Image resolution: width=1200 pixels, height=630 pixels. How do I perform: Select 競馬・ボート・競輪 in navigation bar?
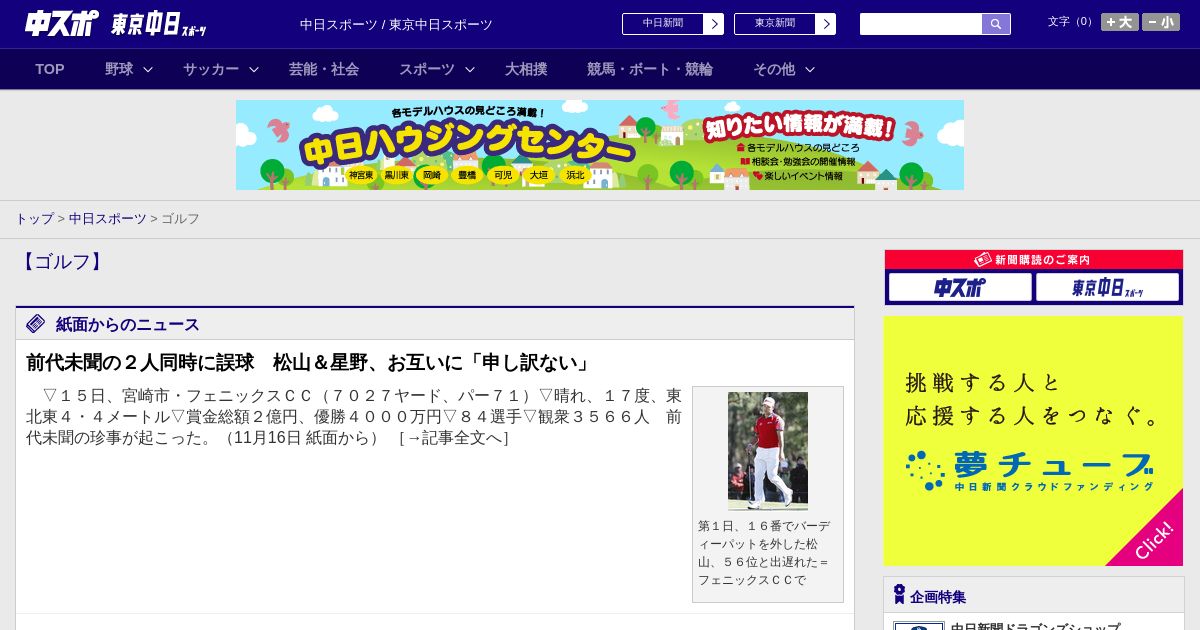tap(650, 69)
